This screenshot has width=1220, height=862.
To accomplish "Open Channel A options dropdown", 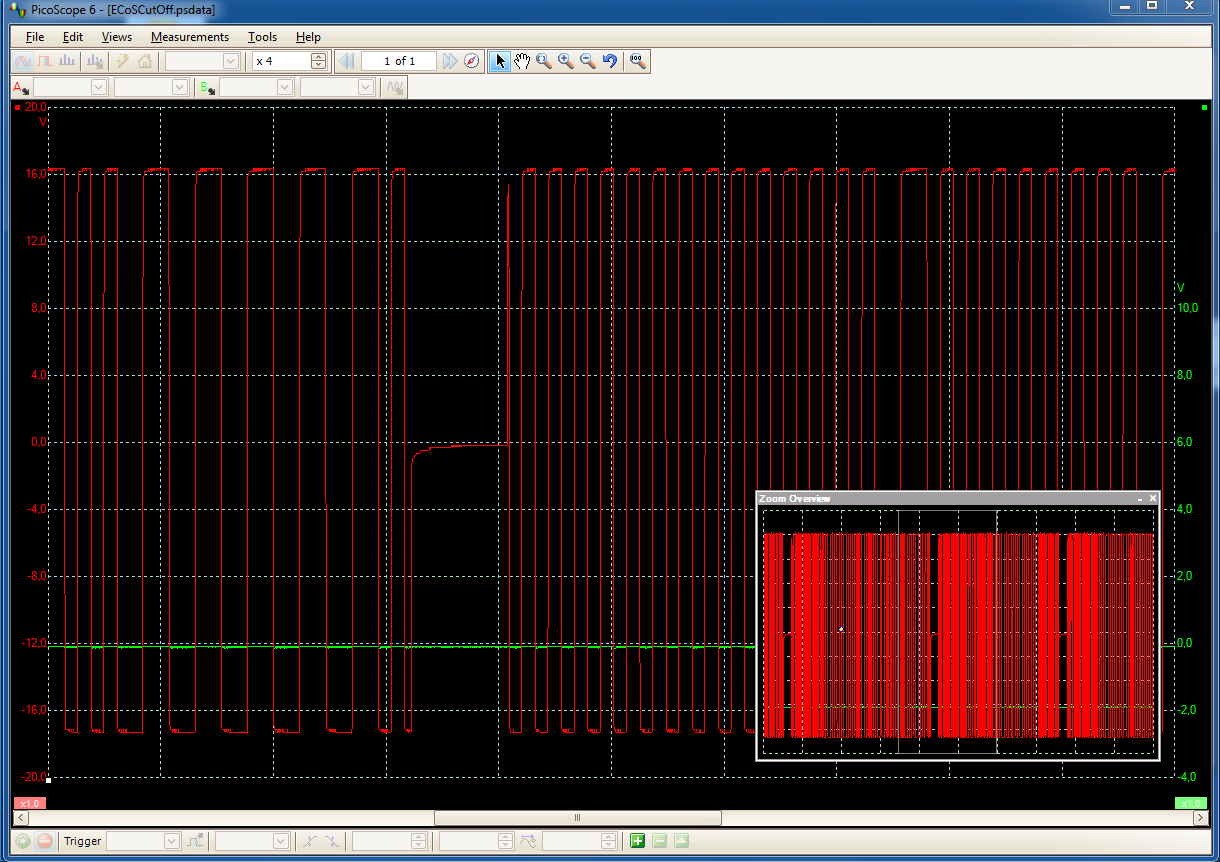I will [21, 88].
